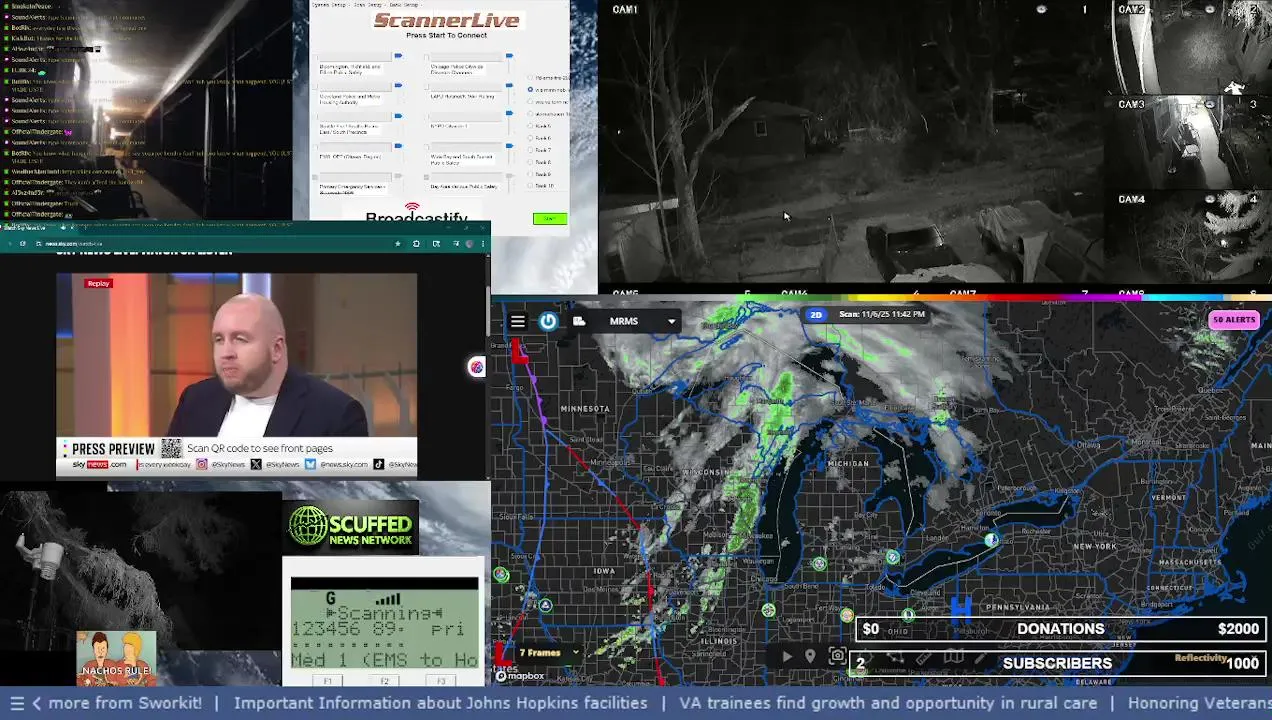Click the ticker left arrow
Image resolution: width=1272 pixels, height=720 pixels.
(37, 703)
